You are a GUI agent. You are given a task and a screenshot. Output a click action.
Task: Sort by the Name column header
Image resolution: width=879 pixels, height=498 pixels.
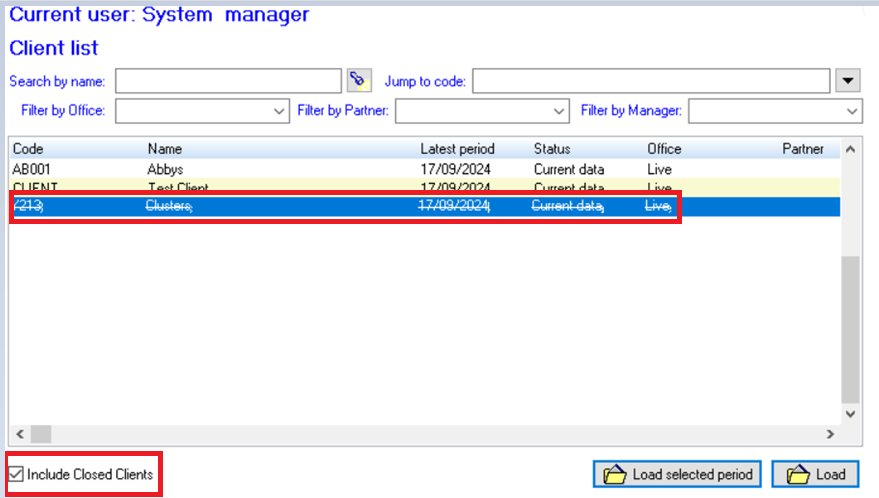pos(165,149)
